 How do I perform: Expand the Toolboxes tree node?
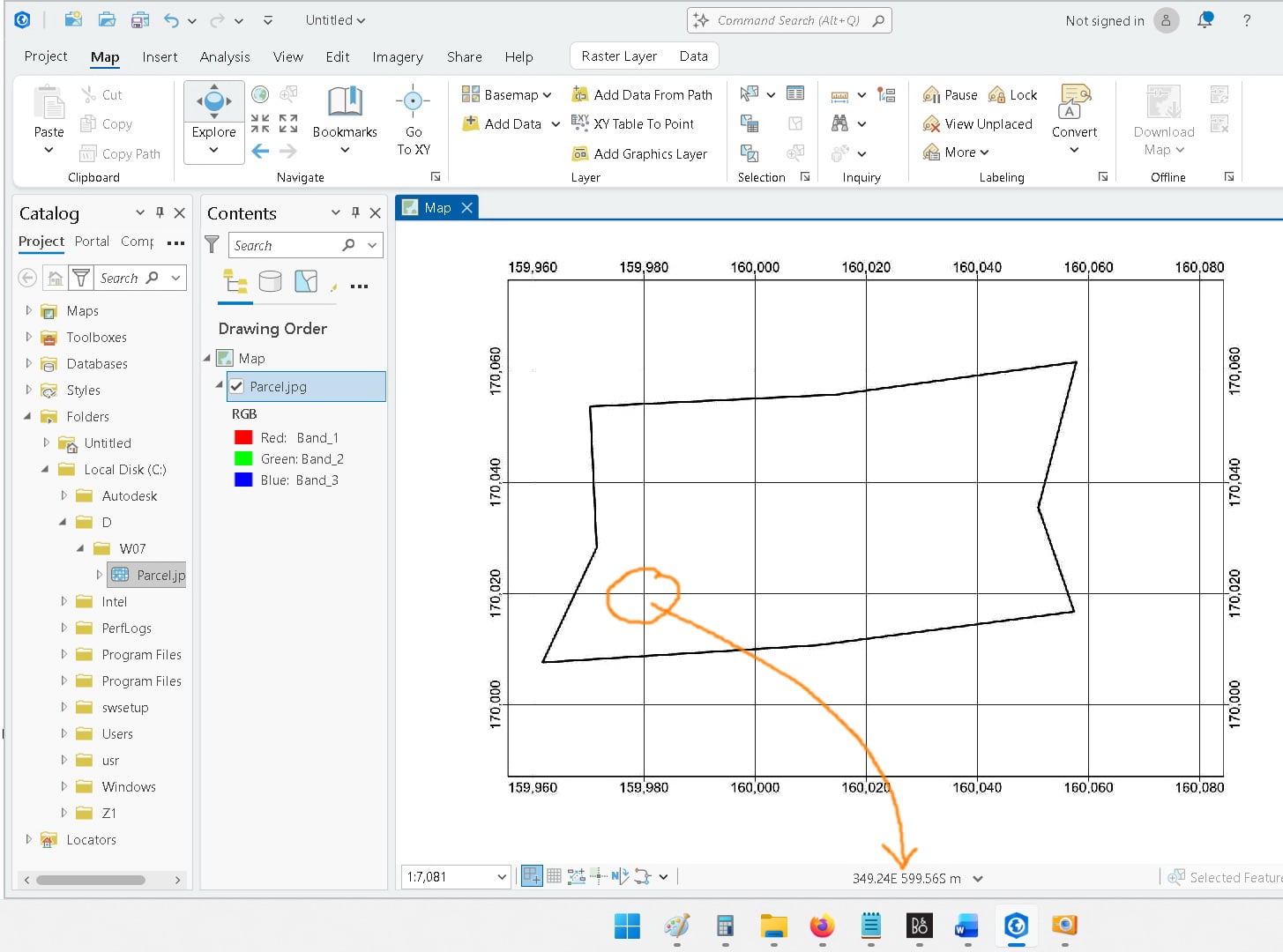(x=28, y=337)
